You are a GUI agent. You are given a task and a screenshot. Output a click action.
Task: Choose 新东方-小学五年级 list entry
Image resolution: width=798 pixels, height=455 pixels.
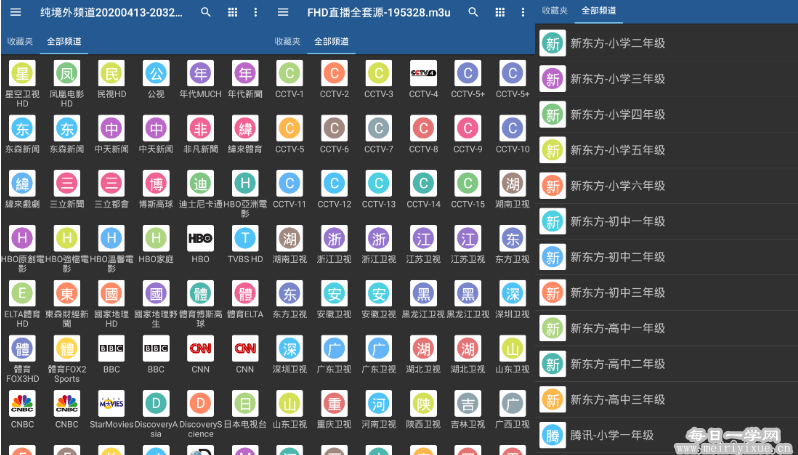[x=666, y=150]
